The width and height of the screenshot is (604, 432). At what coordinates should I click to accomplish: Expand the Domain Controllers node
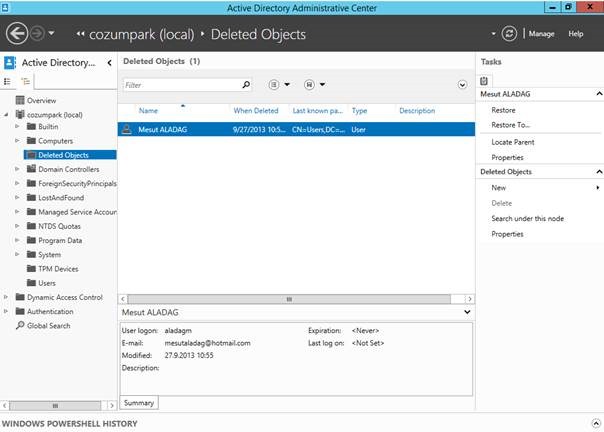(17, 169)
